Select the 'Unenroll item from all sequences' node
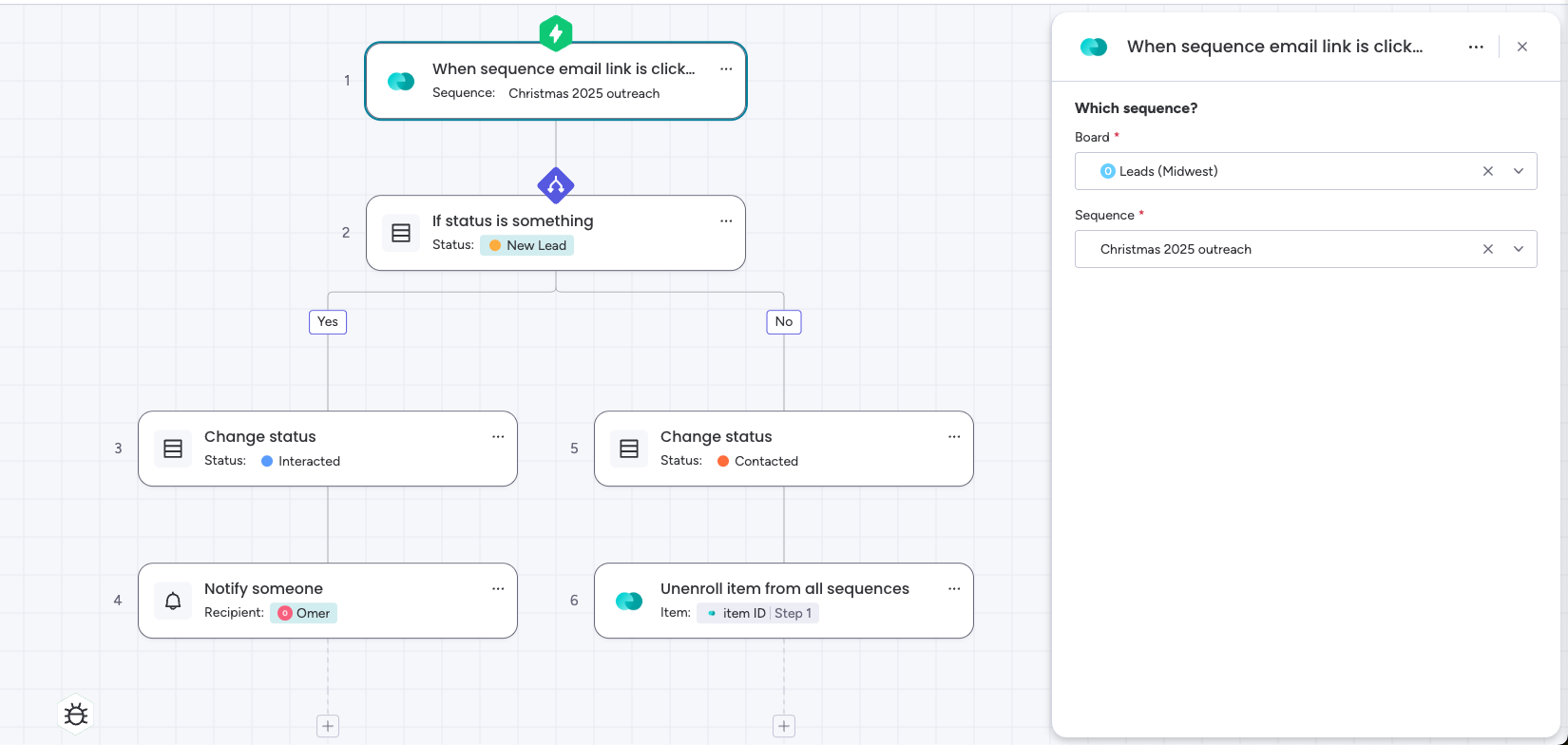The height and width of the screenshot is (745, 1568). pyautogui.click(x=784, y=601)
